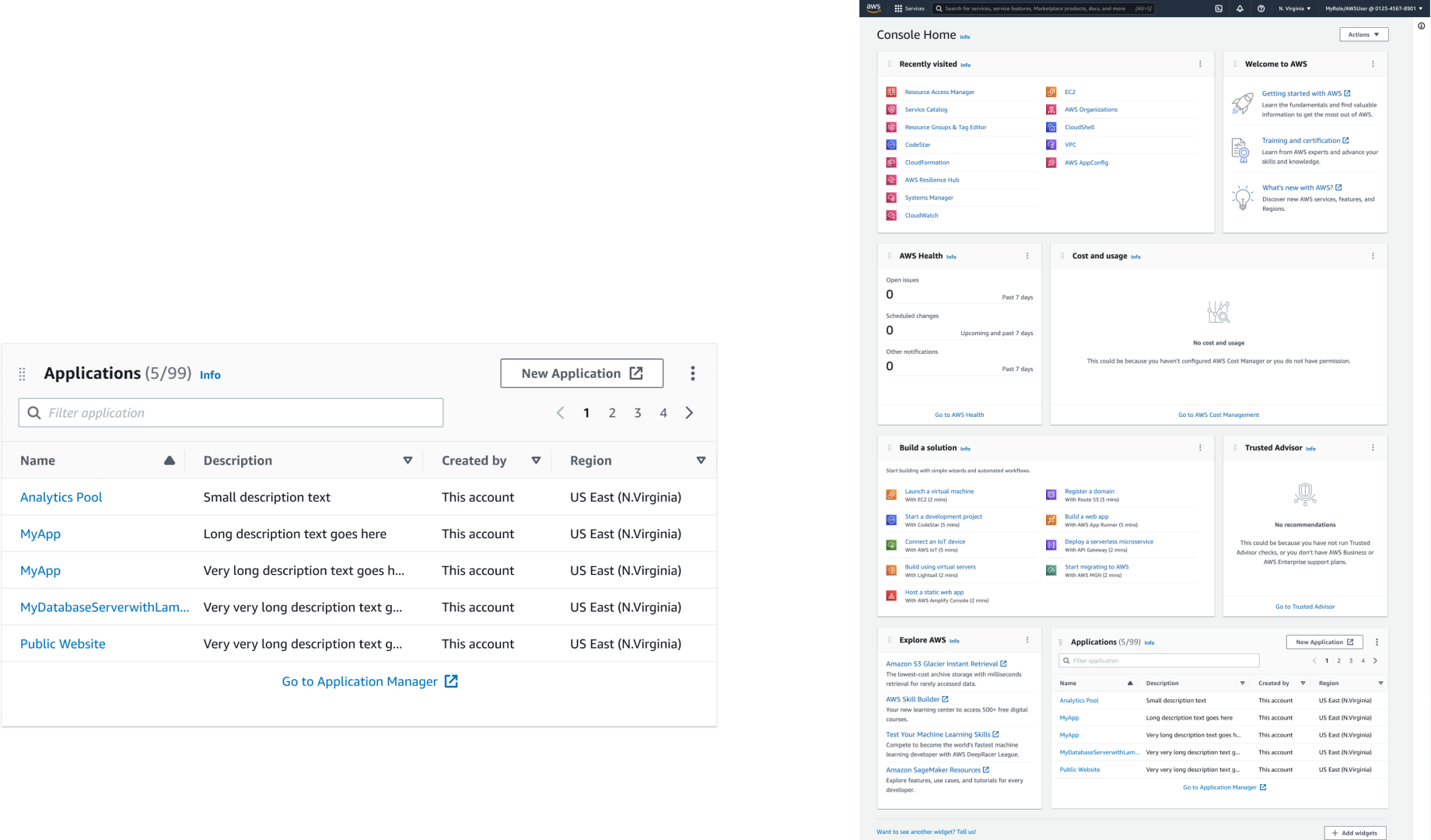Image resolution: width=1431 pixels, height=840 pixels.
Task: Click the AWS Organizations service icon
Action: (x=1051, y=110)
